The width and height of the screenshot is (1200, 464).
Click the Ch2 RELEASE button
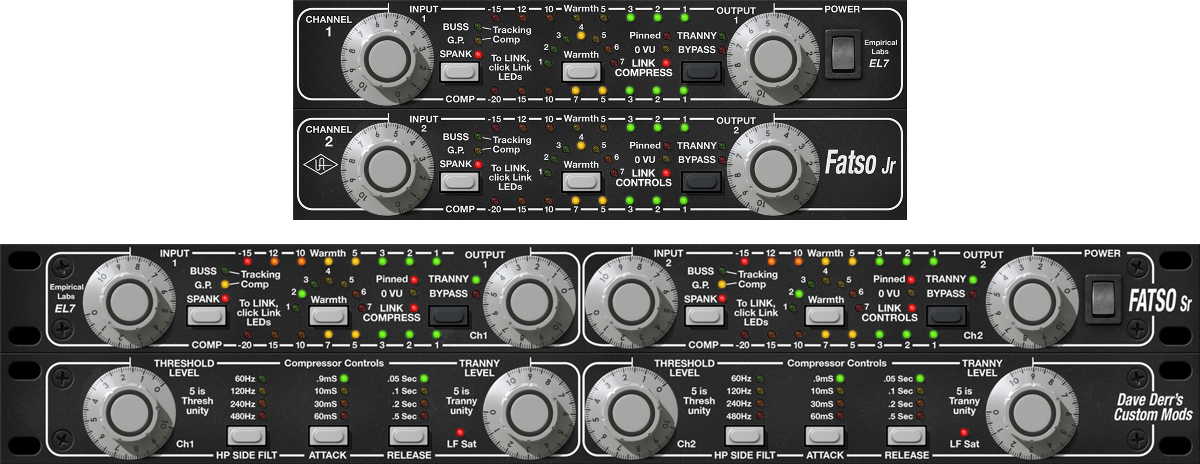coord(906,436)
